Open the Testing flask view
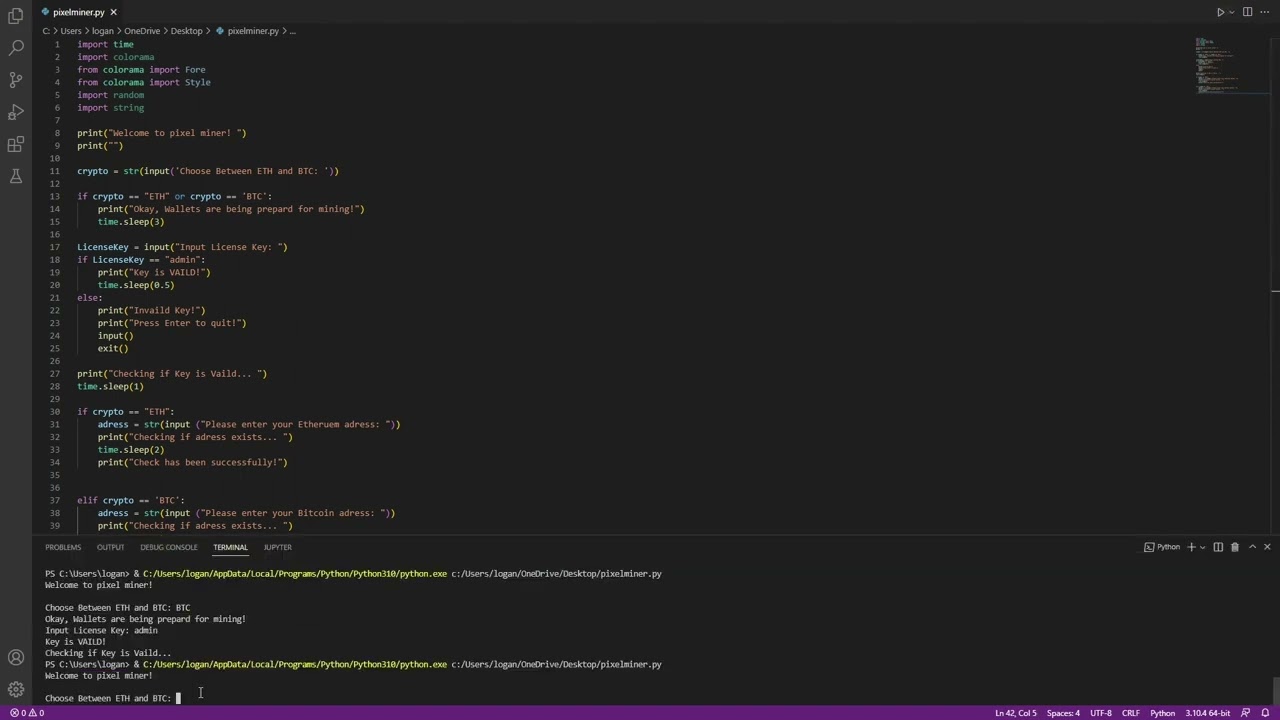Image resolution: width=1280 pixels, height=720 pixels. click(x=16, y=176)
